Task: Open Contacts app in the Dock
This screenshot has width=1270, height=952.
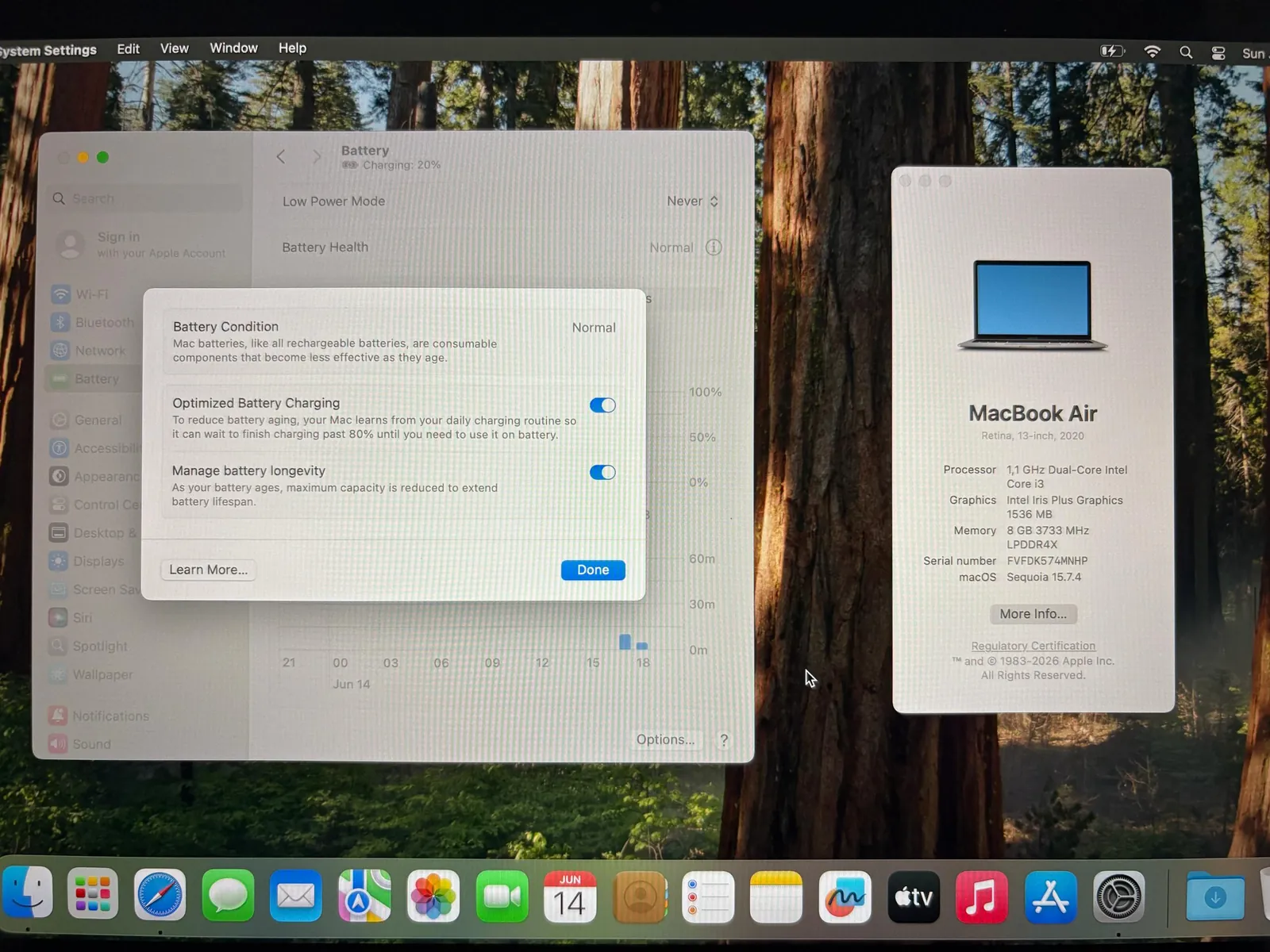Action: tap(640, 897)
